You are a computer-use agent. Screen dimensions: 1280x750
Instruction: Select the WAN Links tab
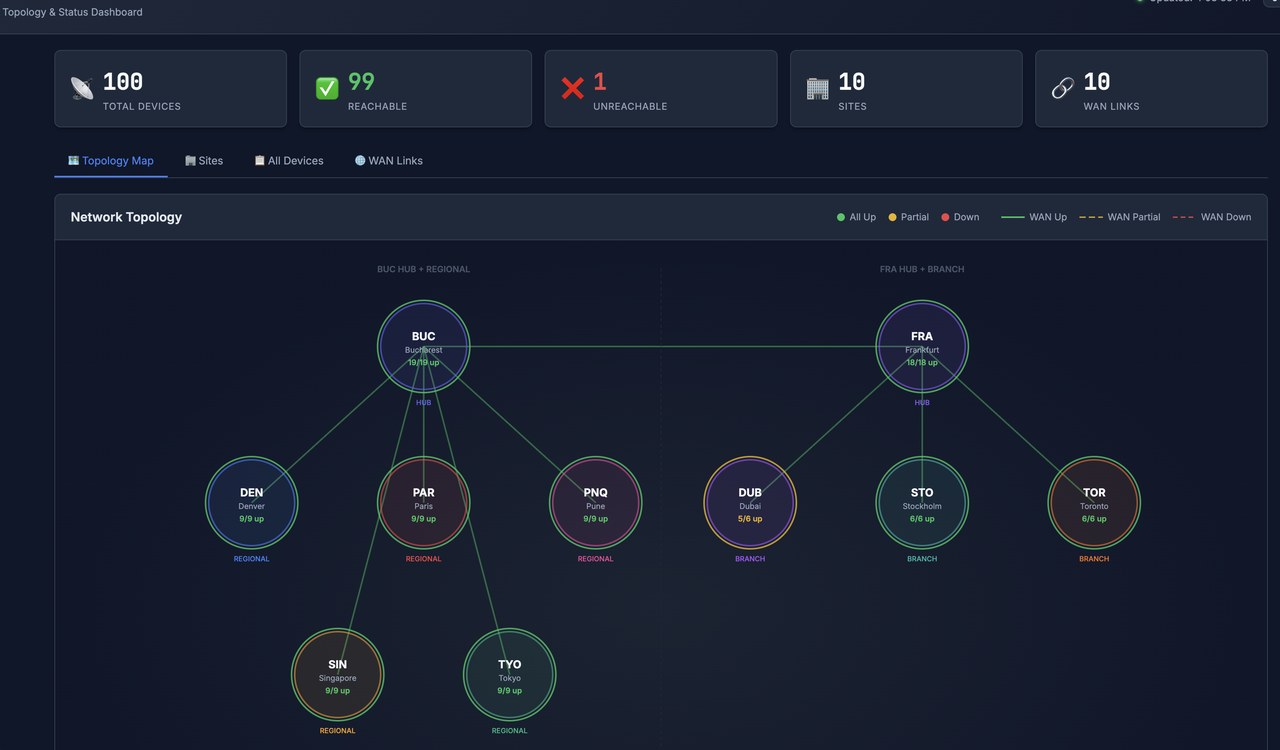tap(389, 161)
